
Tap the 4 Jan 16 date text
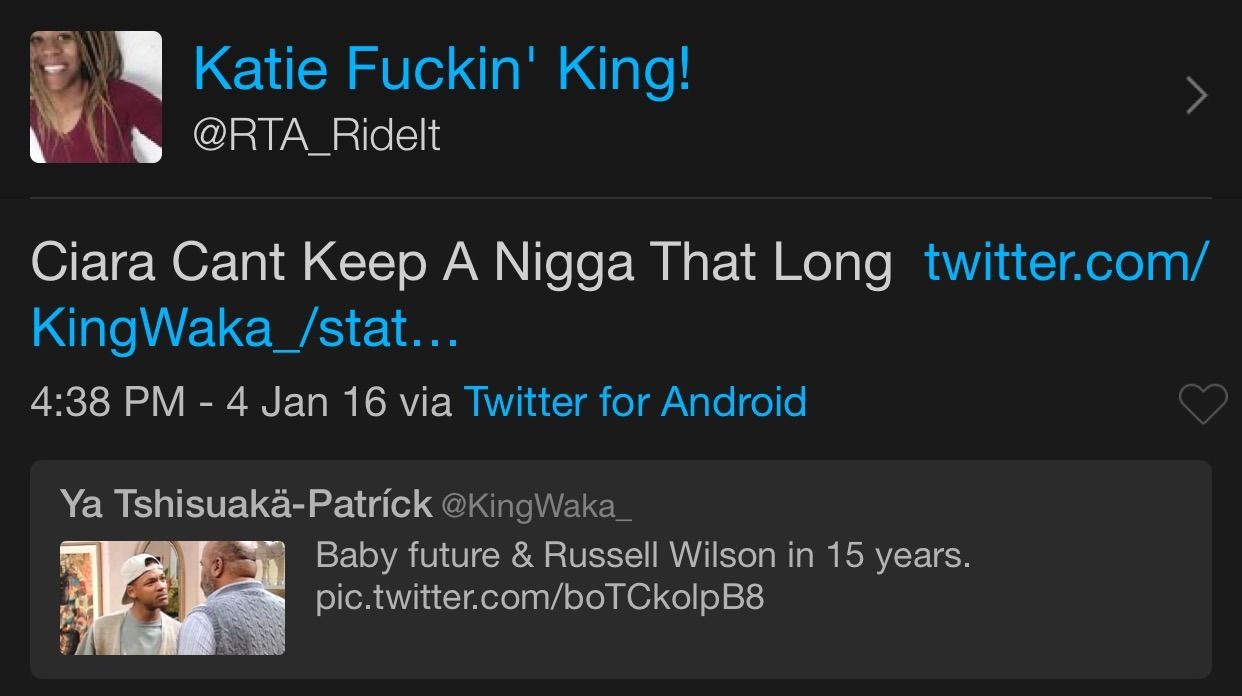306,402
